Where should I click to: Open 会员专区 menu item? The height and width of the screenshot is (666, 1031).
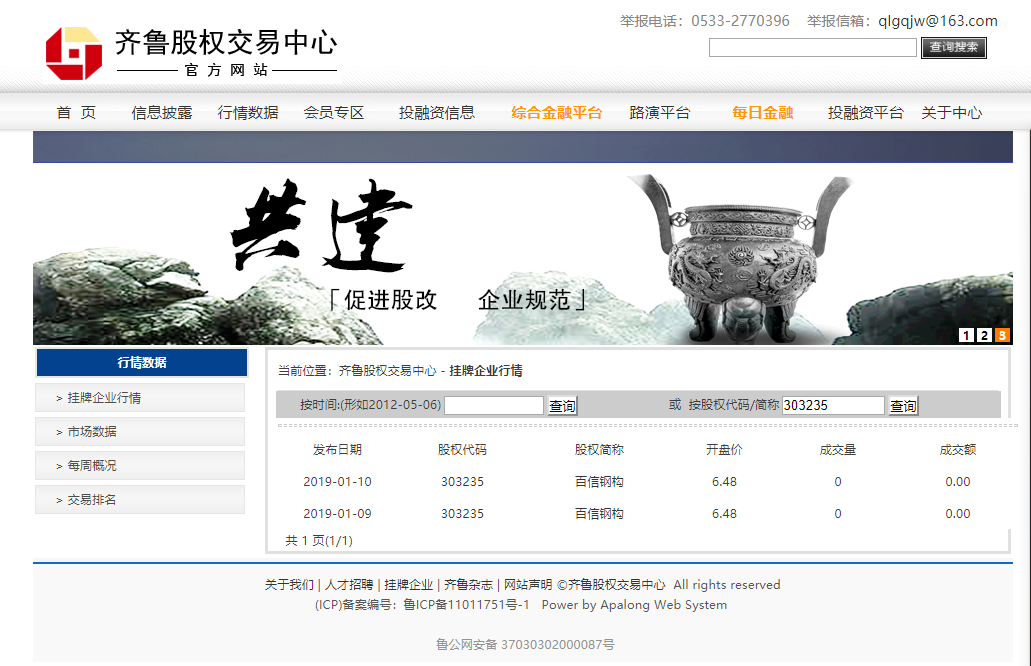pos(334,112)
